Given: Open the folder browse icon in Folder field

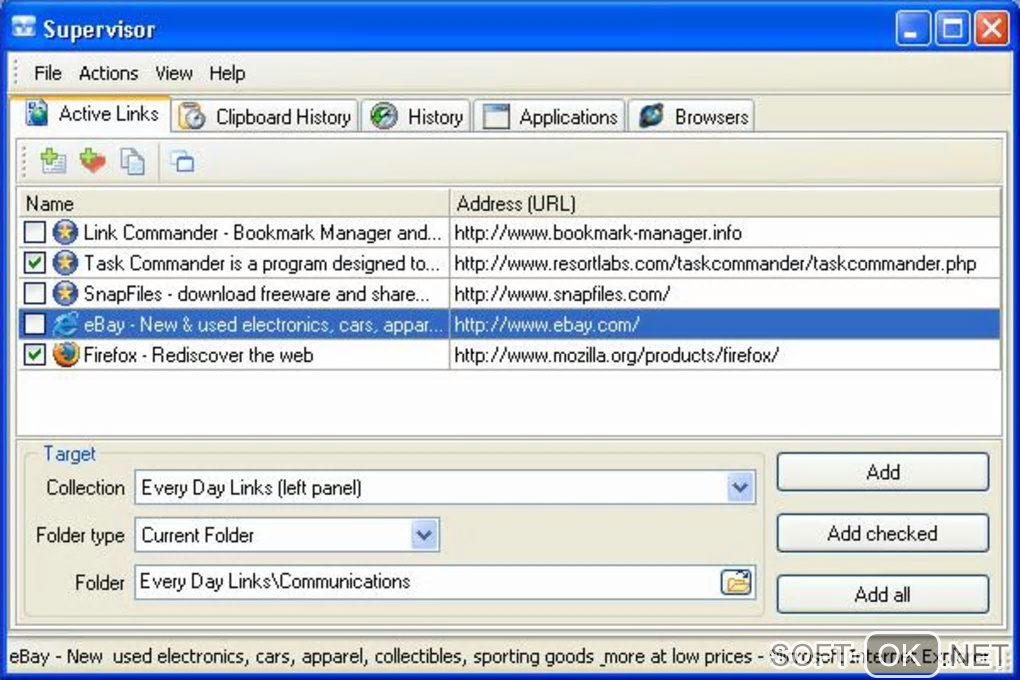Looking at the screenshot, I should click(737, 581).
